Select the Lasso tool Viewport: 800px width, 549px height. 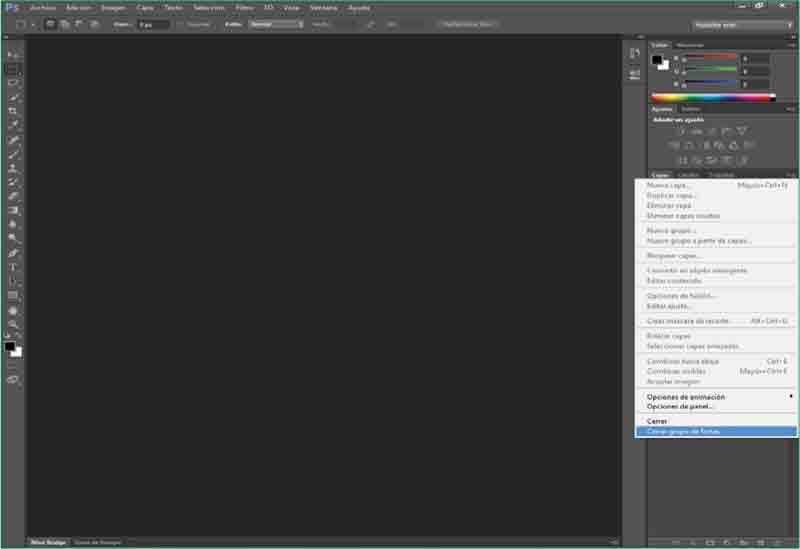[13, 83]
